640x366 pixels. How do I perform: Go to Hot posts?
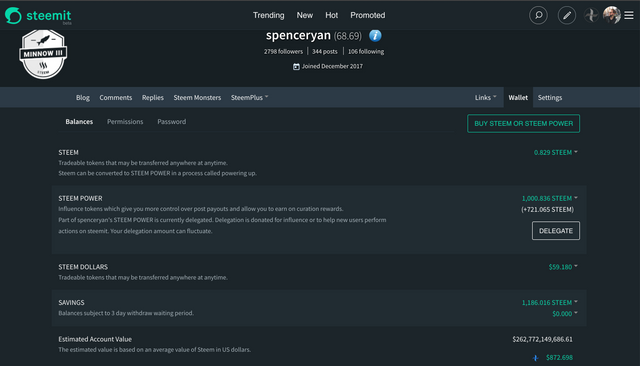pyautogui.click(x=331, y=15)
